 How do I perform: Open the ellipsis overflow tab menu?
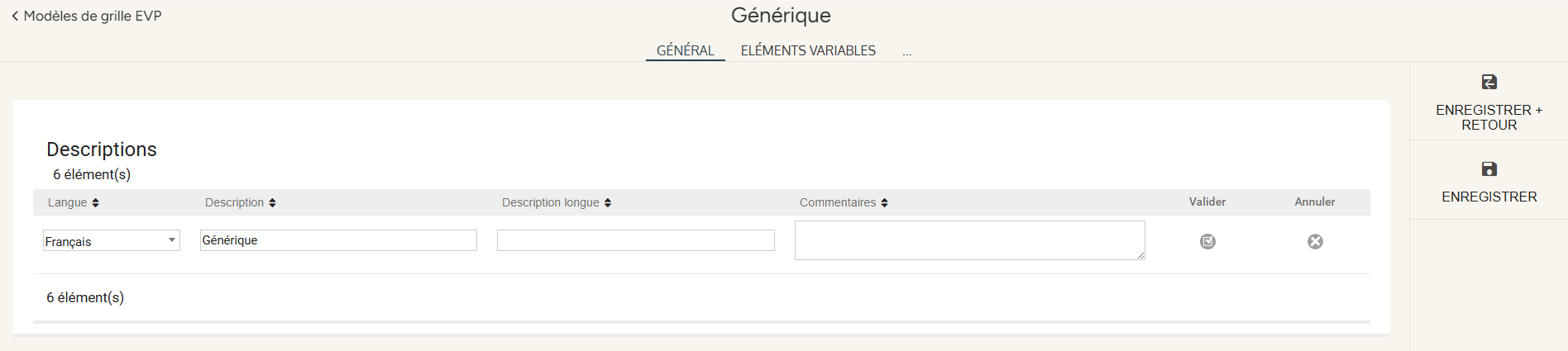click(x=907, y=52)
